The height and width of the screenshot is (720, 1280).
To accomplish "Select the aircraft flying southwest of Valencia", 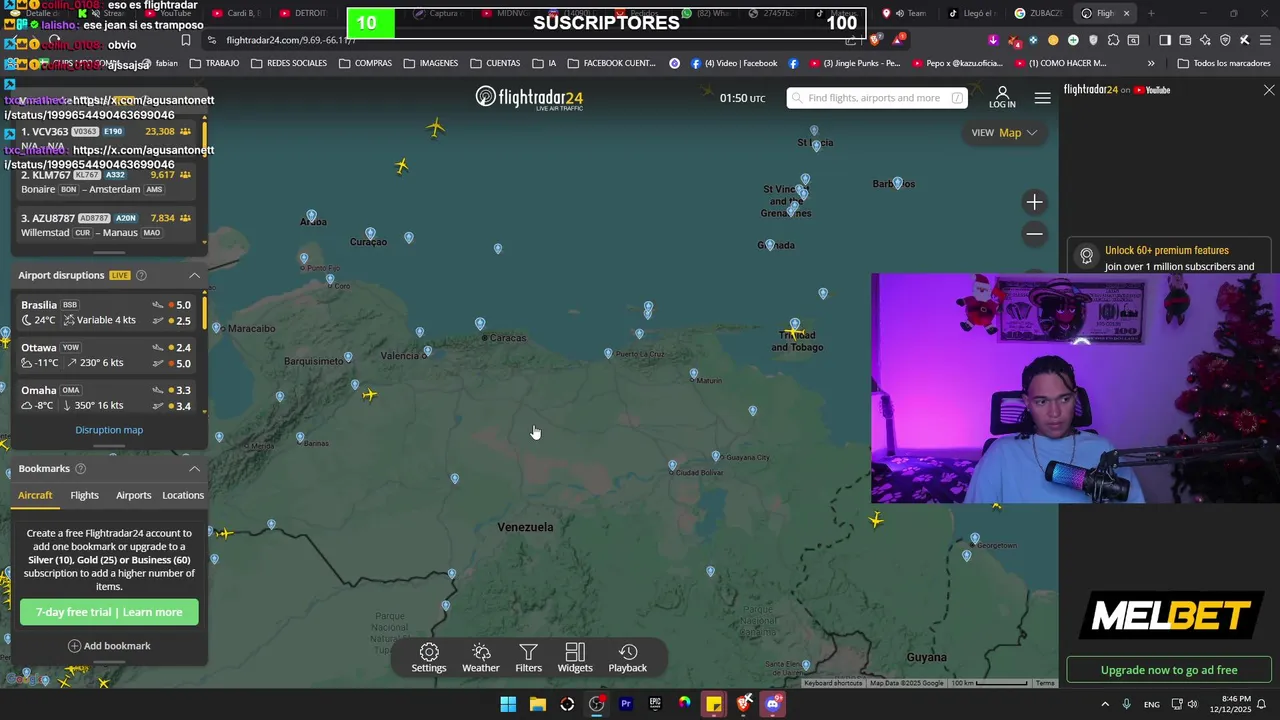I will pyautogui.click(x=370, y=395).
